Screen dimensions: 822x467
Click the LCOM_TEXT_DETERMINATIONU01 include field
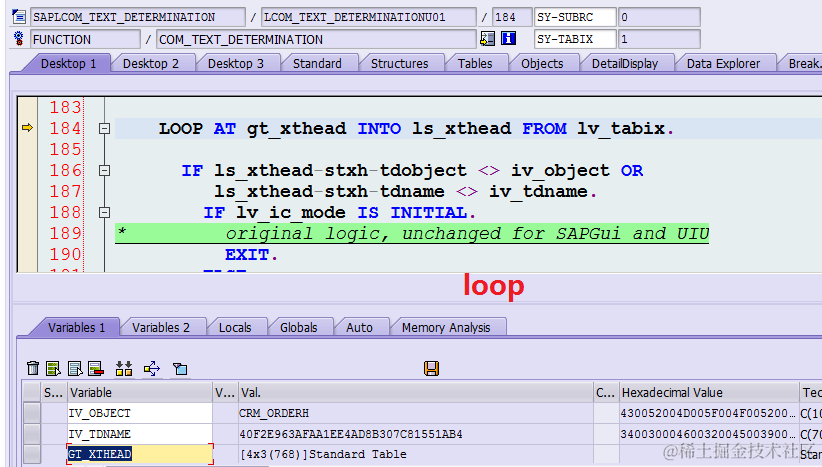[x=369, y=17]
